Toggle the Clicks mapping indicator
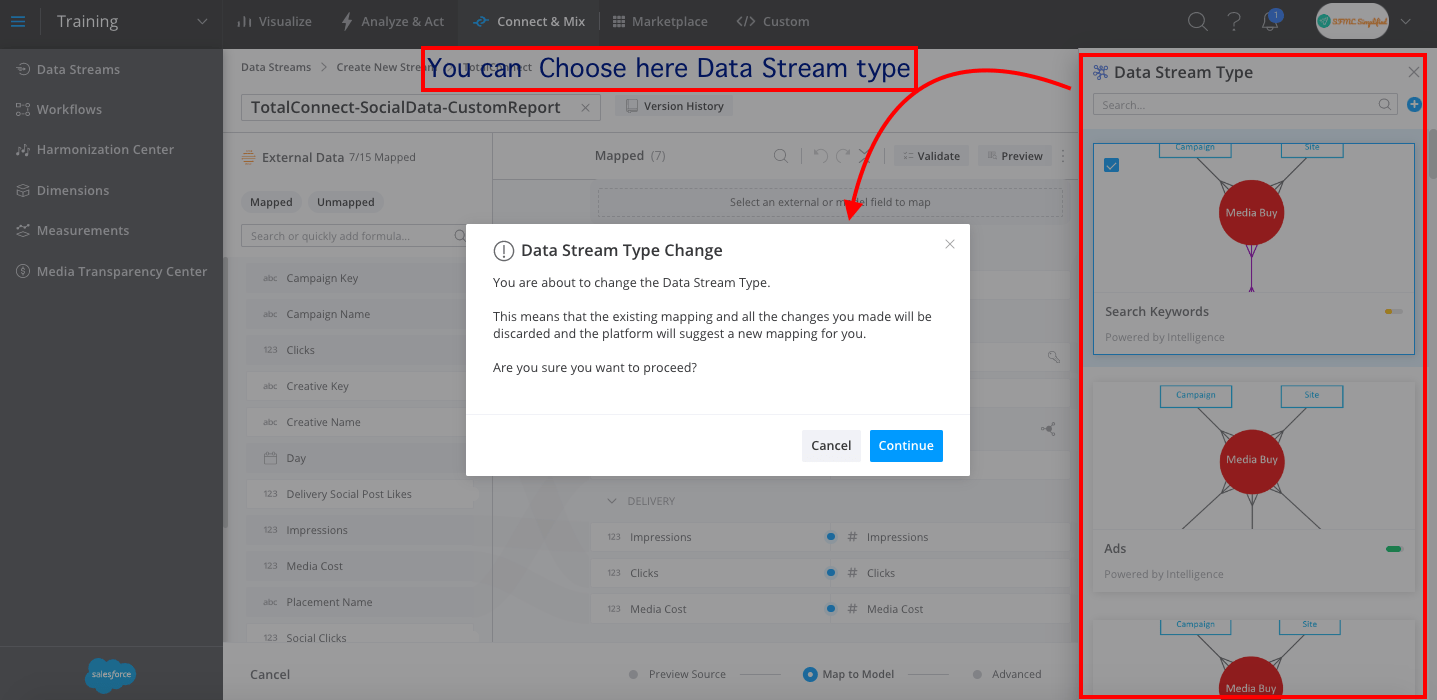Image resolution: width=1437 pixels, height=700 pixels. [x=831, y=573]
